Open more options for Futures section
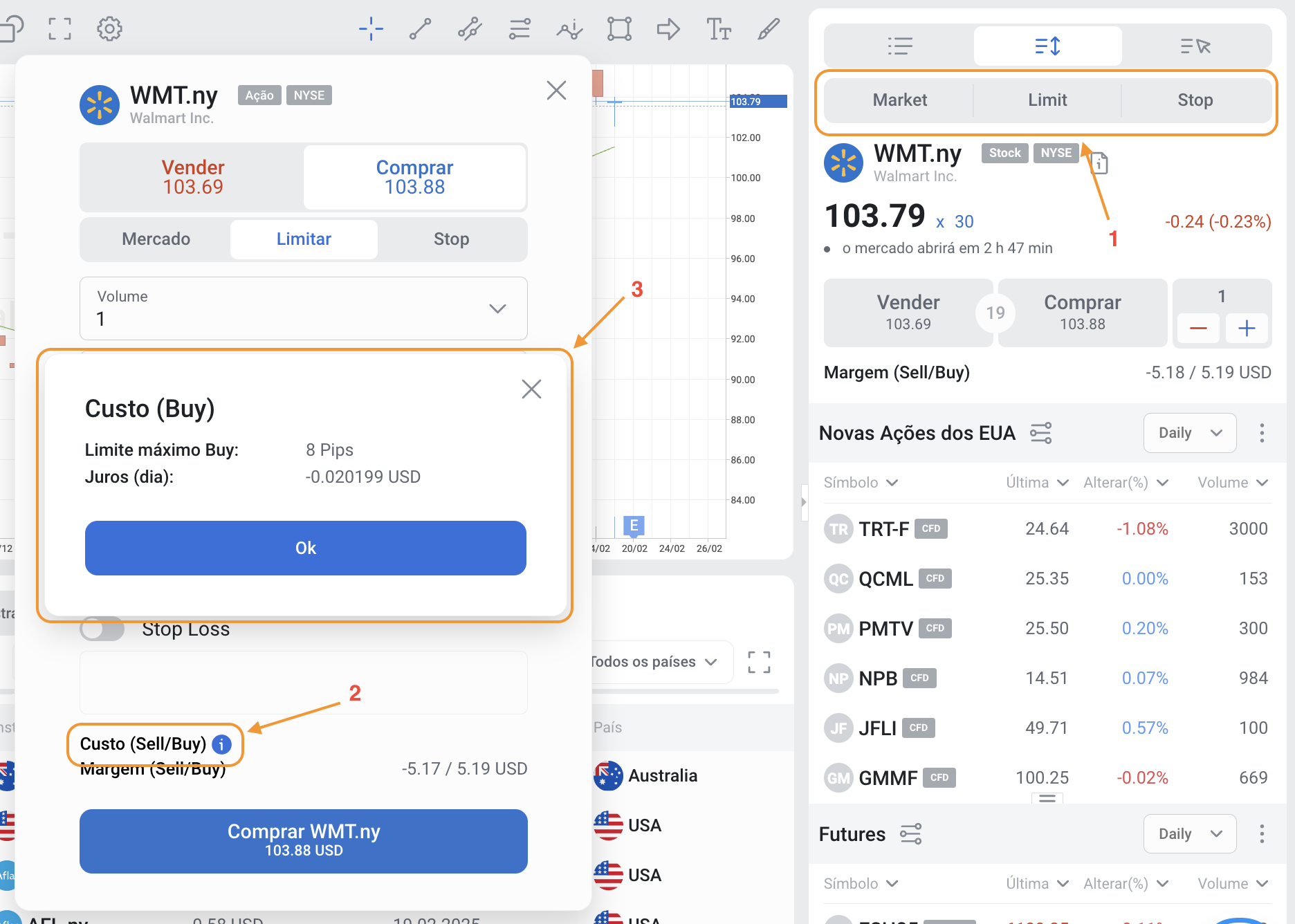Image resolution: width=1295 pixels, height=924 pixels. point(1262,834)
